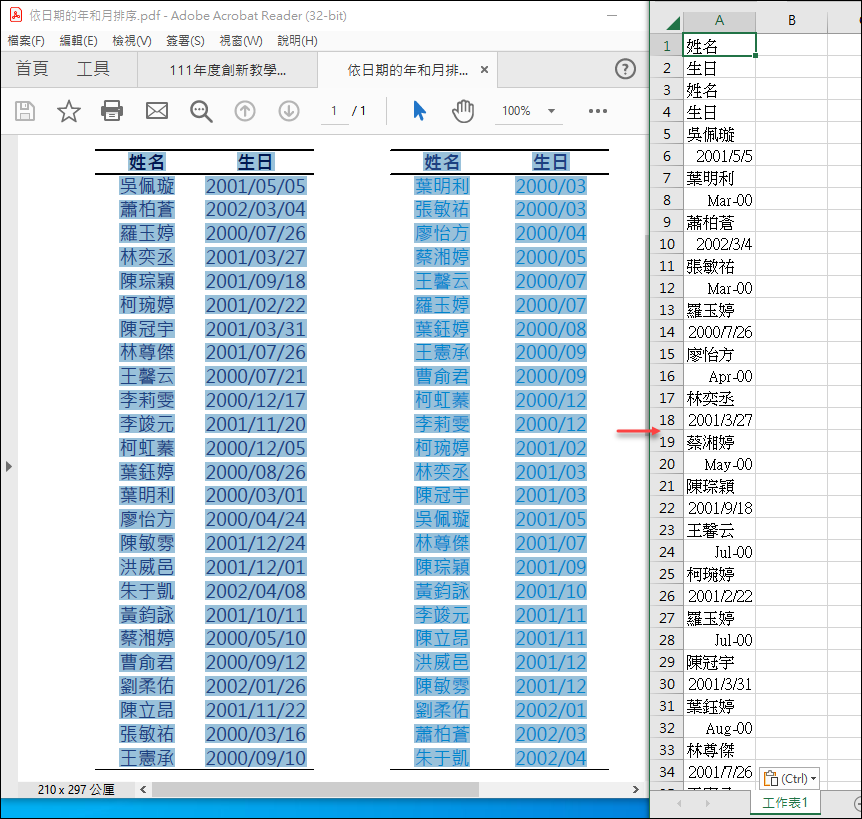Choose the selection arrow tool
The image size is (862, 819).
pyautogui.click(x=419, y=111)
